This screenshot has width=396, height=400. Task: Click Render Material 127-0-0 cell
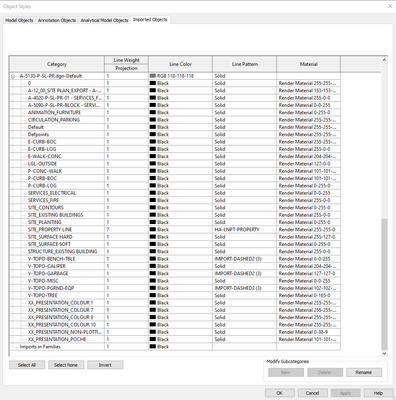click(308, 164)
